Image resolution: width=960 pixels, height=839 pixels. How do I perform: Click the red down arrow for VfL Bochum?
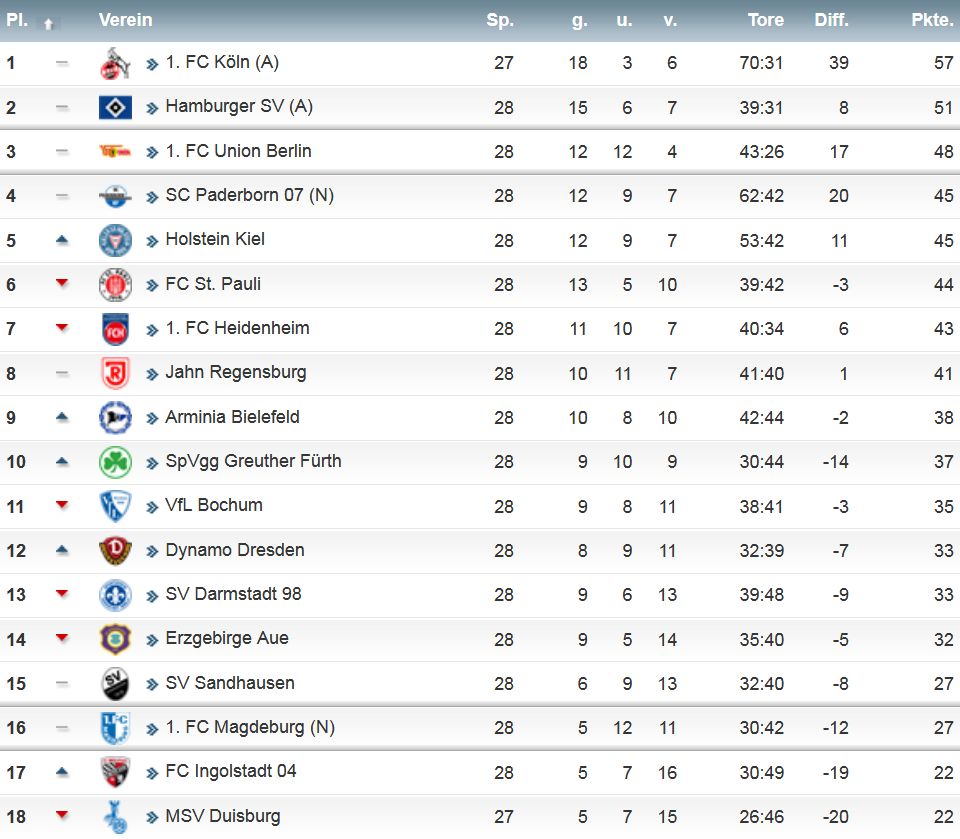click(62, 505)
